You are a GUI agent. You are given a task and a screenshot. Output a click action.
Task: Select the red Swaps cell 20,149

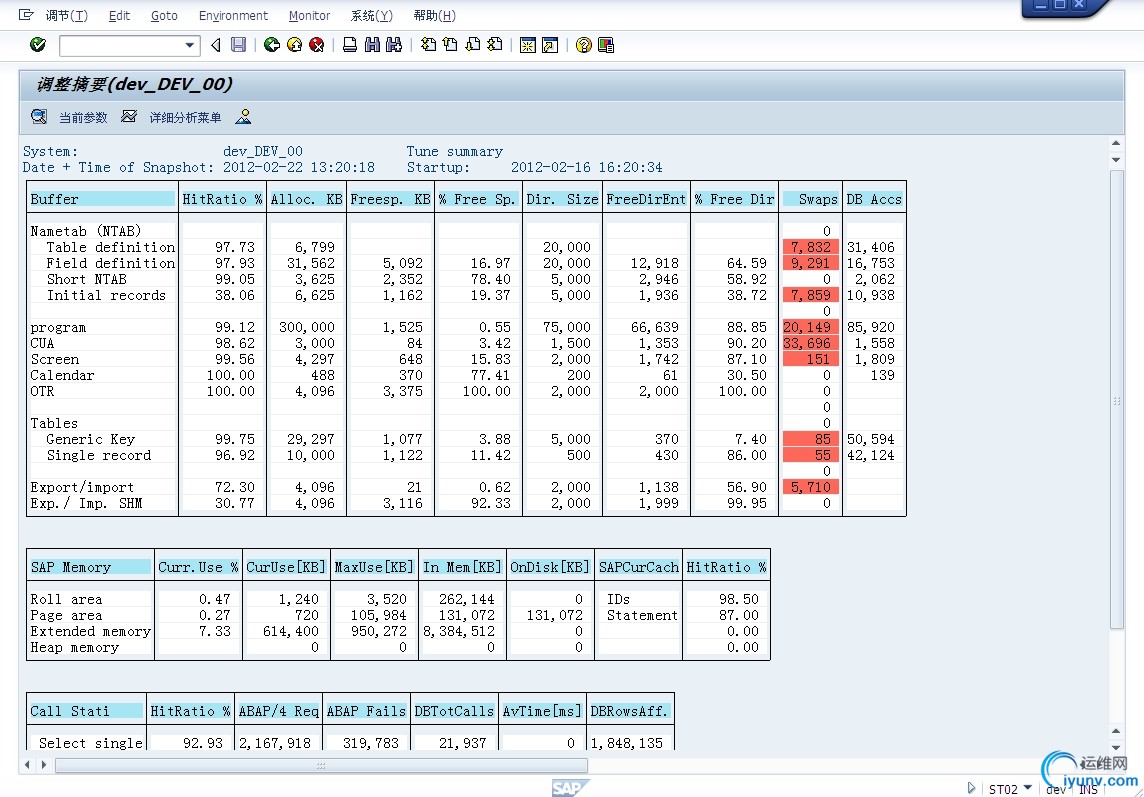[x=810, y=327]
